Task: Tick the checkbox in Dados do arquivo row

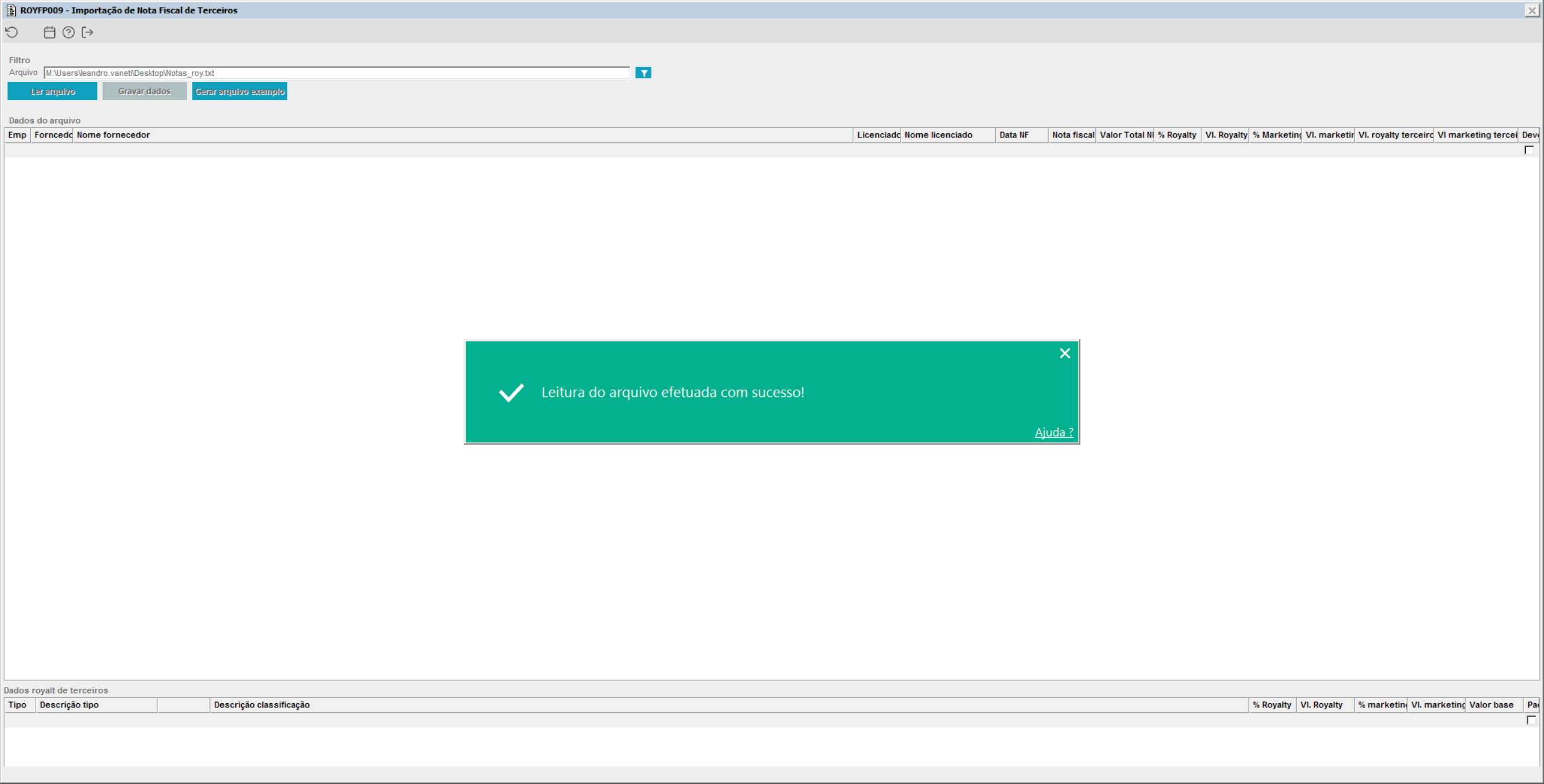Action: coord(1529,150)
